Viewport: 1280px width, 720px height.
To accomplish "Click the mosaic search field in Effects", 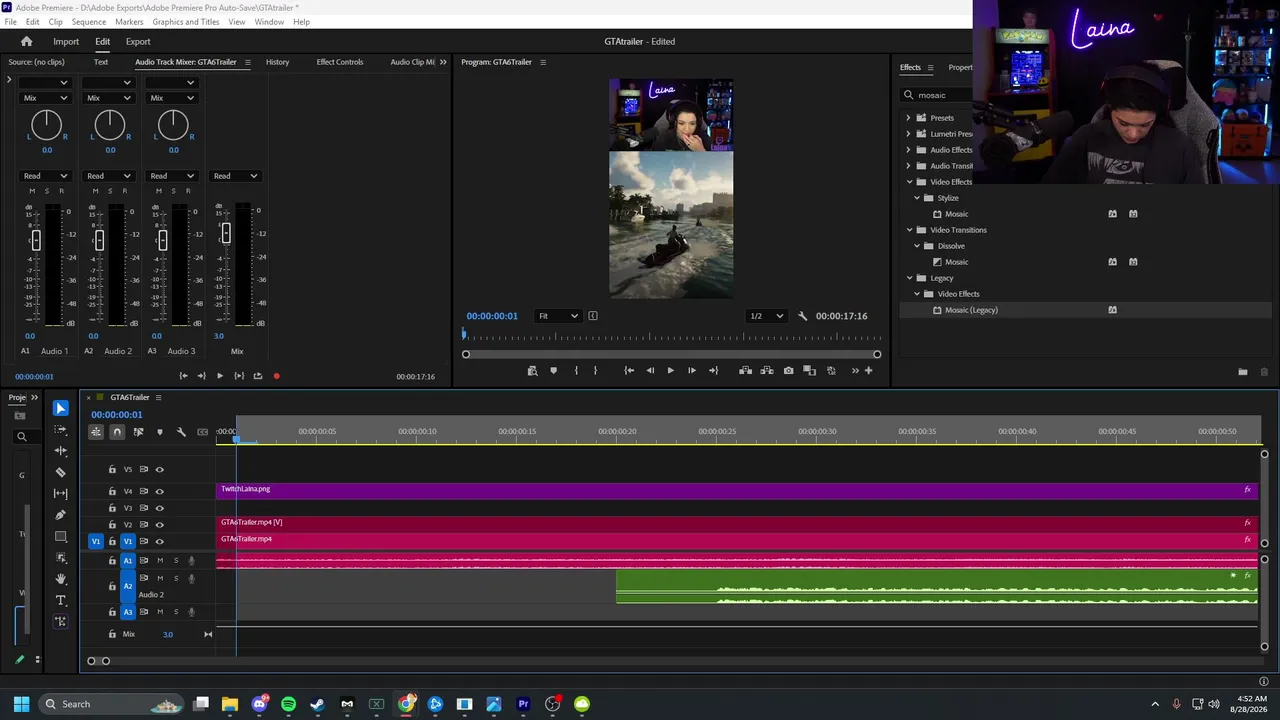I will coord(936,95).
